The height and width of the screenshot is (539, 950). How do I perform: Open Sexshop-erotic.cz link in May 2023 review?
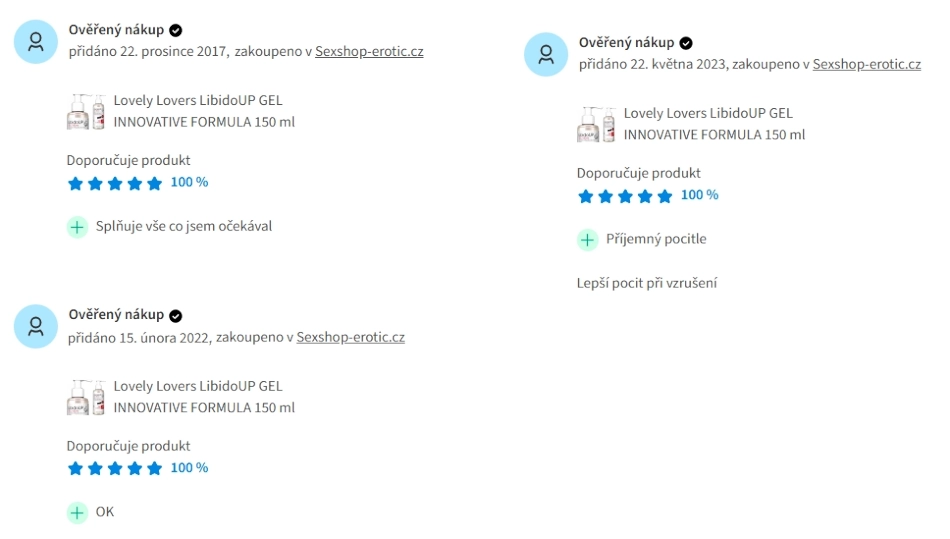(866, 64)
